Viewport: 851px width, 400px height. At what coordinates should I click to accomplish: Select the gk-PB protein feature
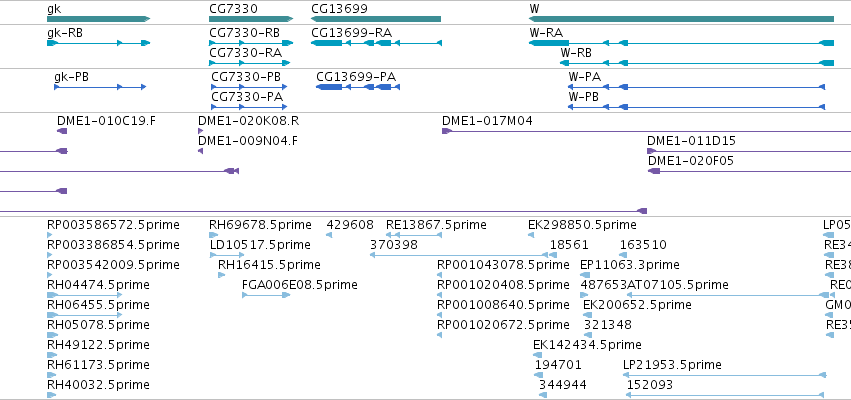point(100,87)
